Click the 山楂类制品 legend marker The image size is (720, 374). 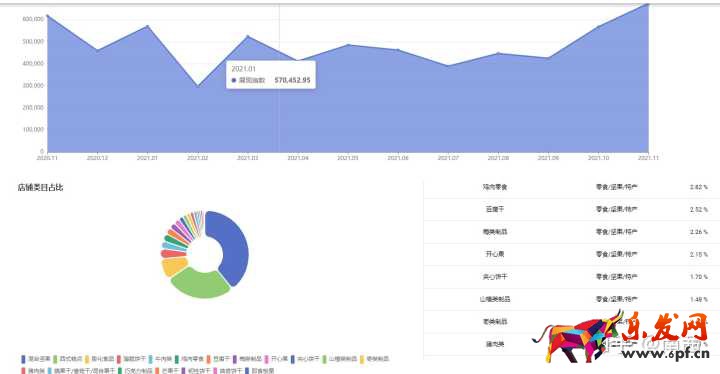tap(325, 359)
